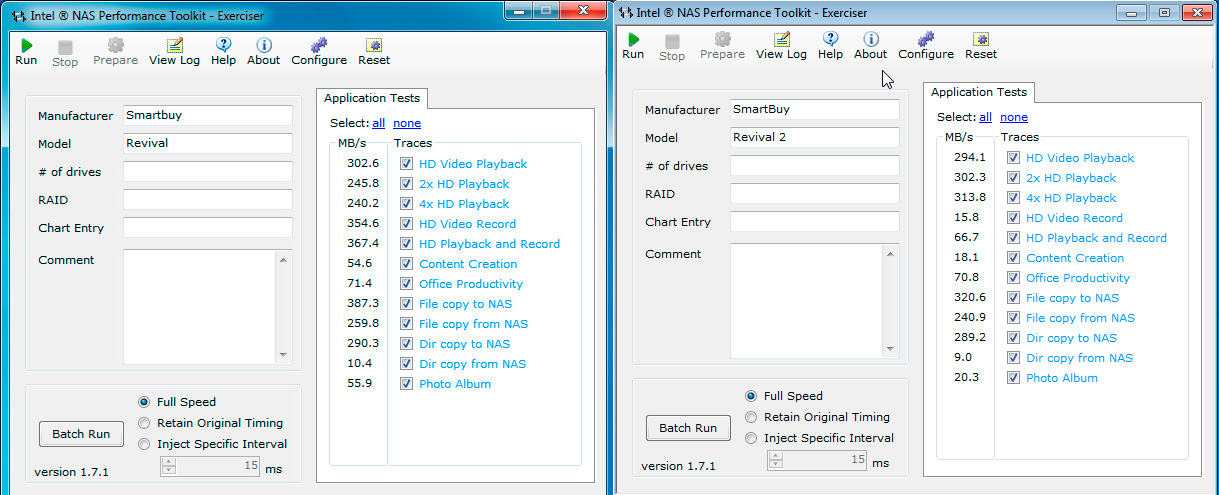Open View Log in left window
The width and height of the screenshot is (1219, 495).
tap(174, 52)
